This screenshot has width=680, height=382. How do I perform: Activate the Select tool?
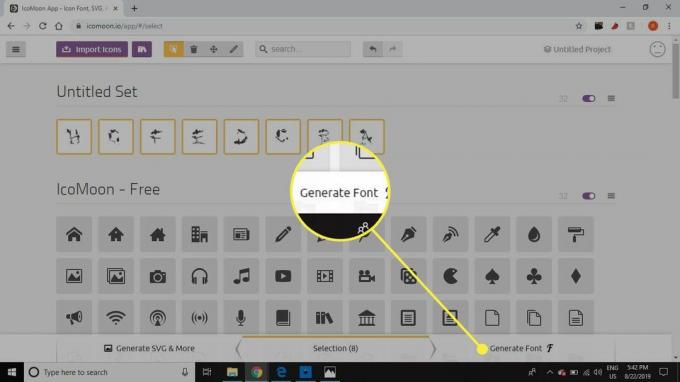(x=173, y=49)
